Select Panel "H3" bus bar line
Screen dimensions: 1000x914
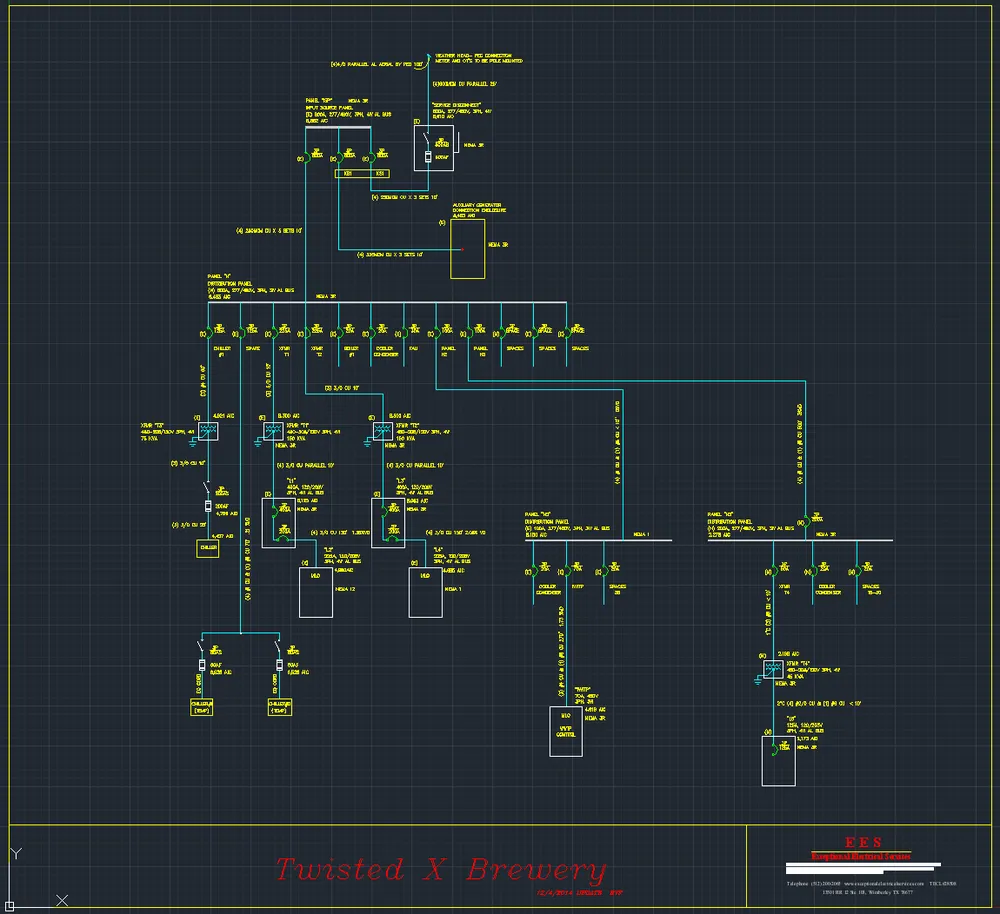(x=800, y=540)
